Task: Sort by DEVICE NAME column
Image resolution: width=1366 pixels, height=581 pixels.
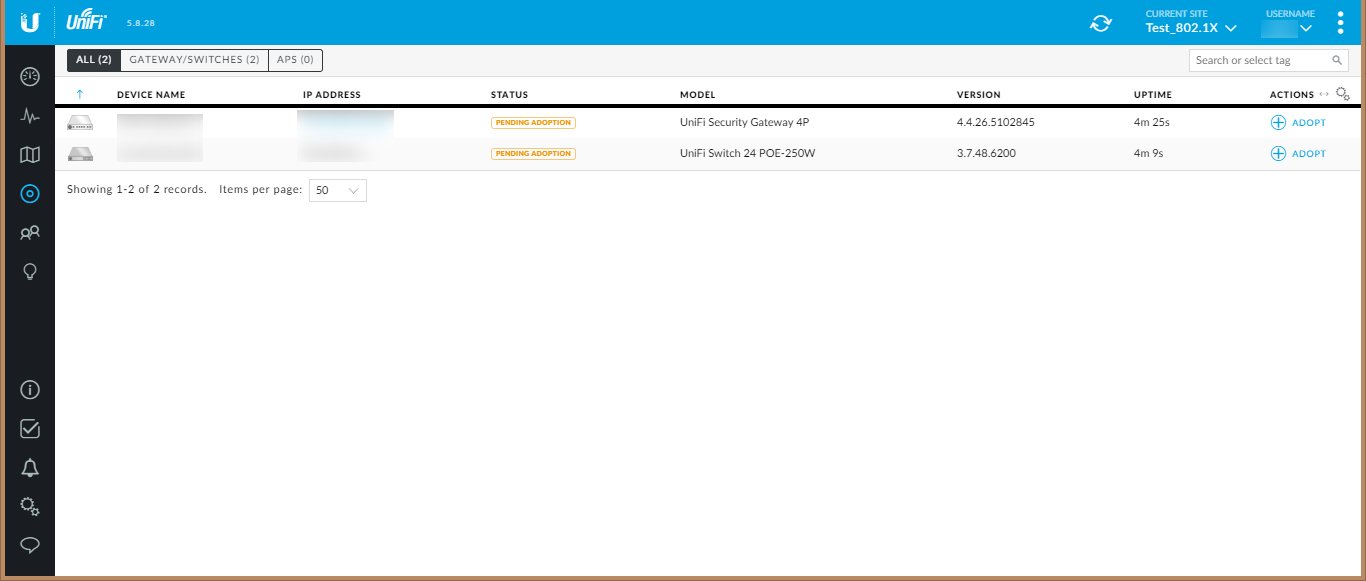Action: (151, 95)
